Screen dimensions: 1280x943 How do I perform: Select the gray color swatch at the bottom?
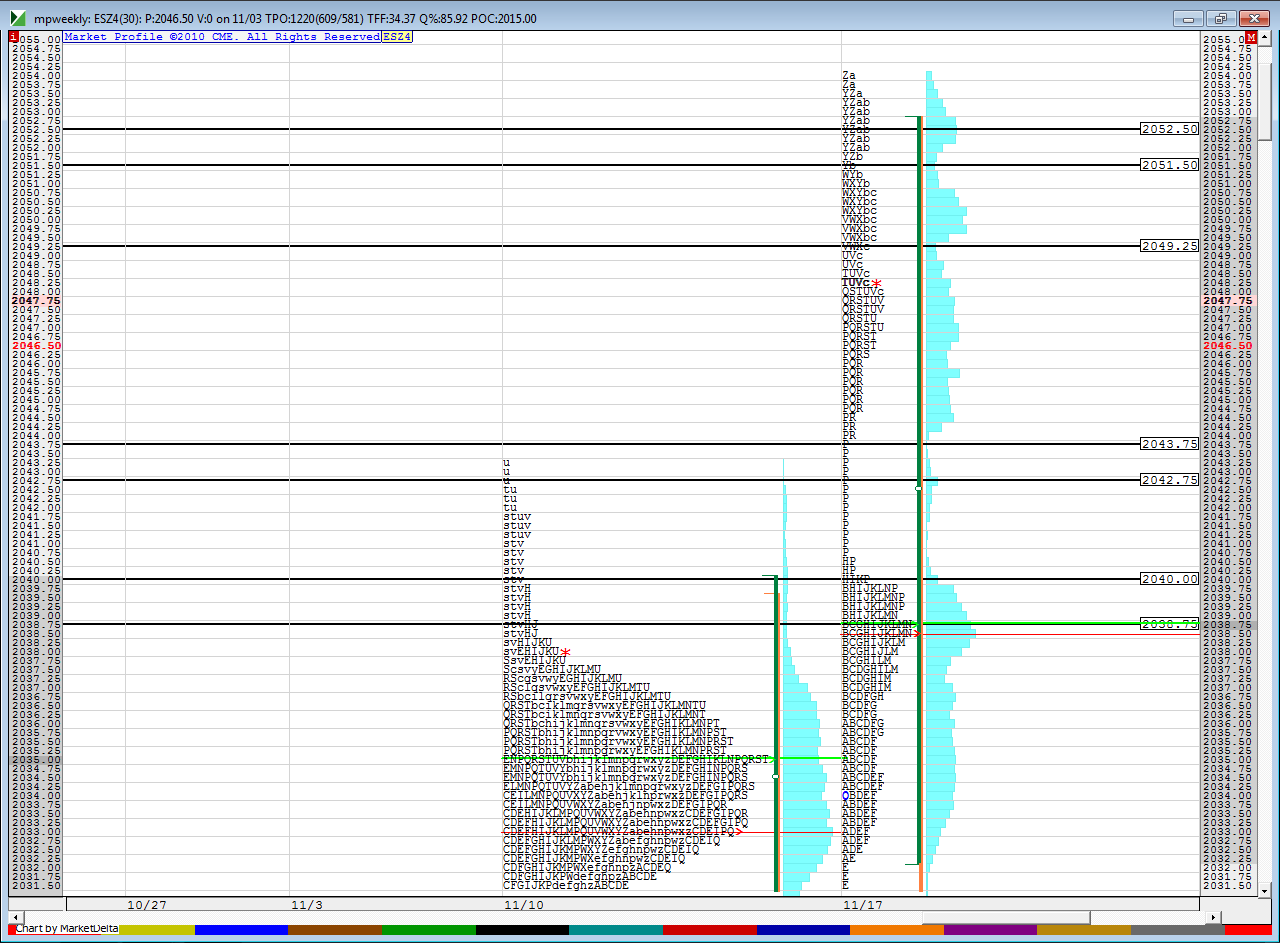(1177, 930)
